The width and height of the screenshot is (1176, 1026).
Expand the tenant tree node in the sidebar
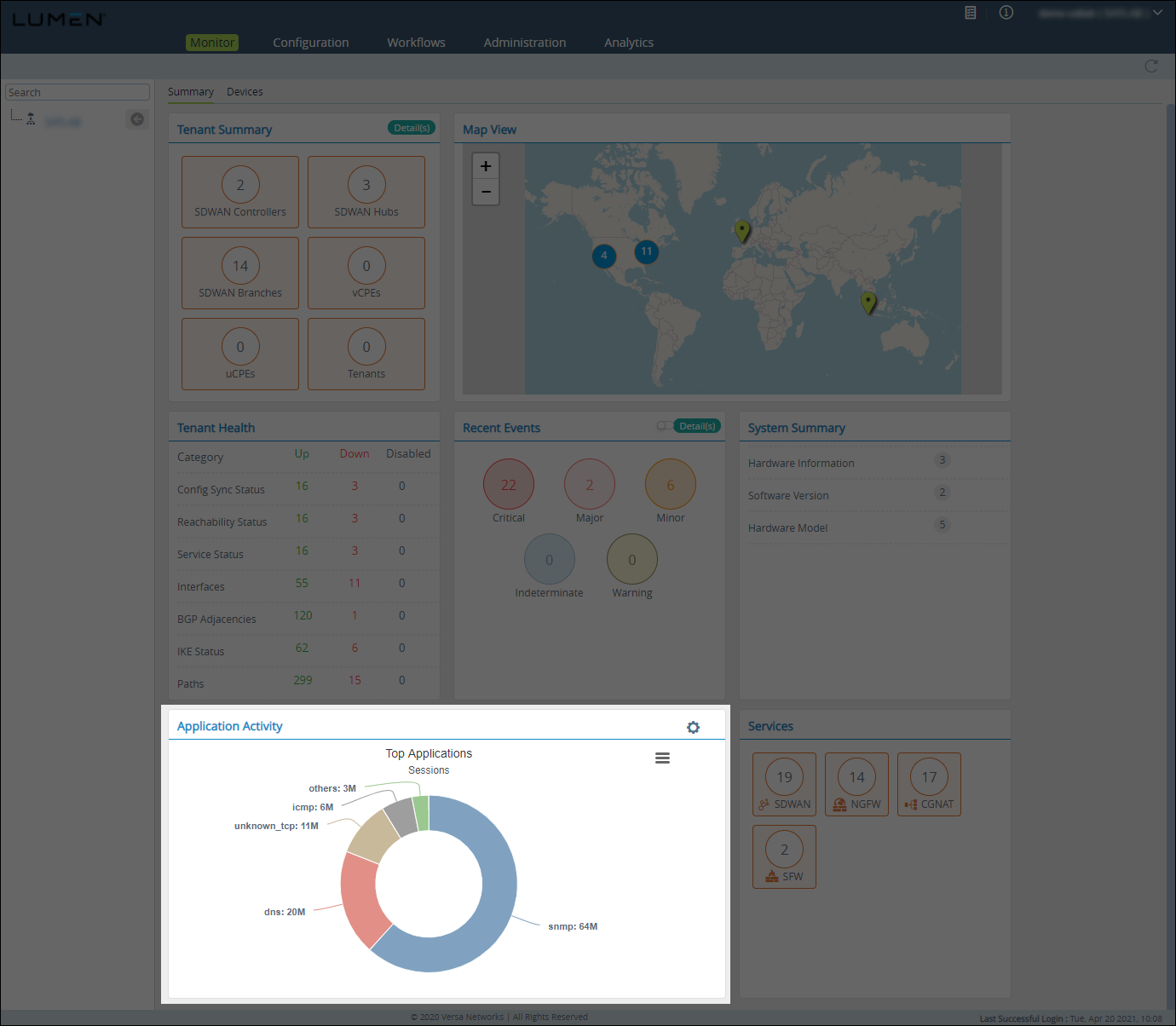click(31, 119)
